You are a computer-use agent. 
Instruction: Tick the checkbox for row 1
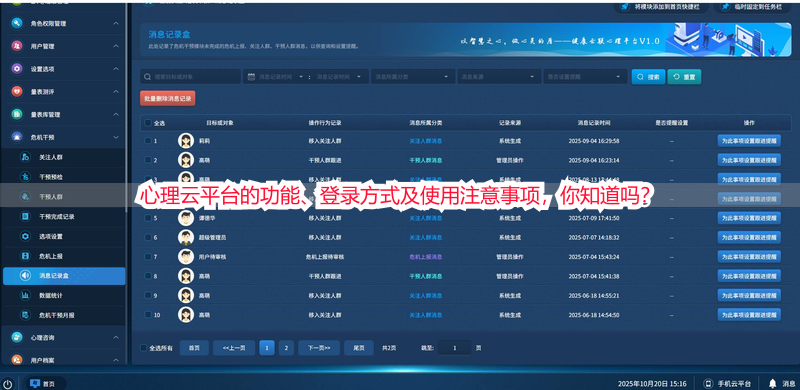click(148, 141)
